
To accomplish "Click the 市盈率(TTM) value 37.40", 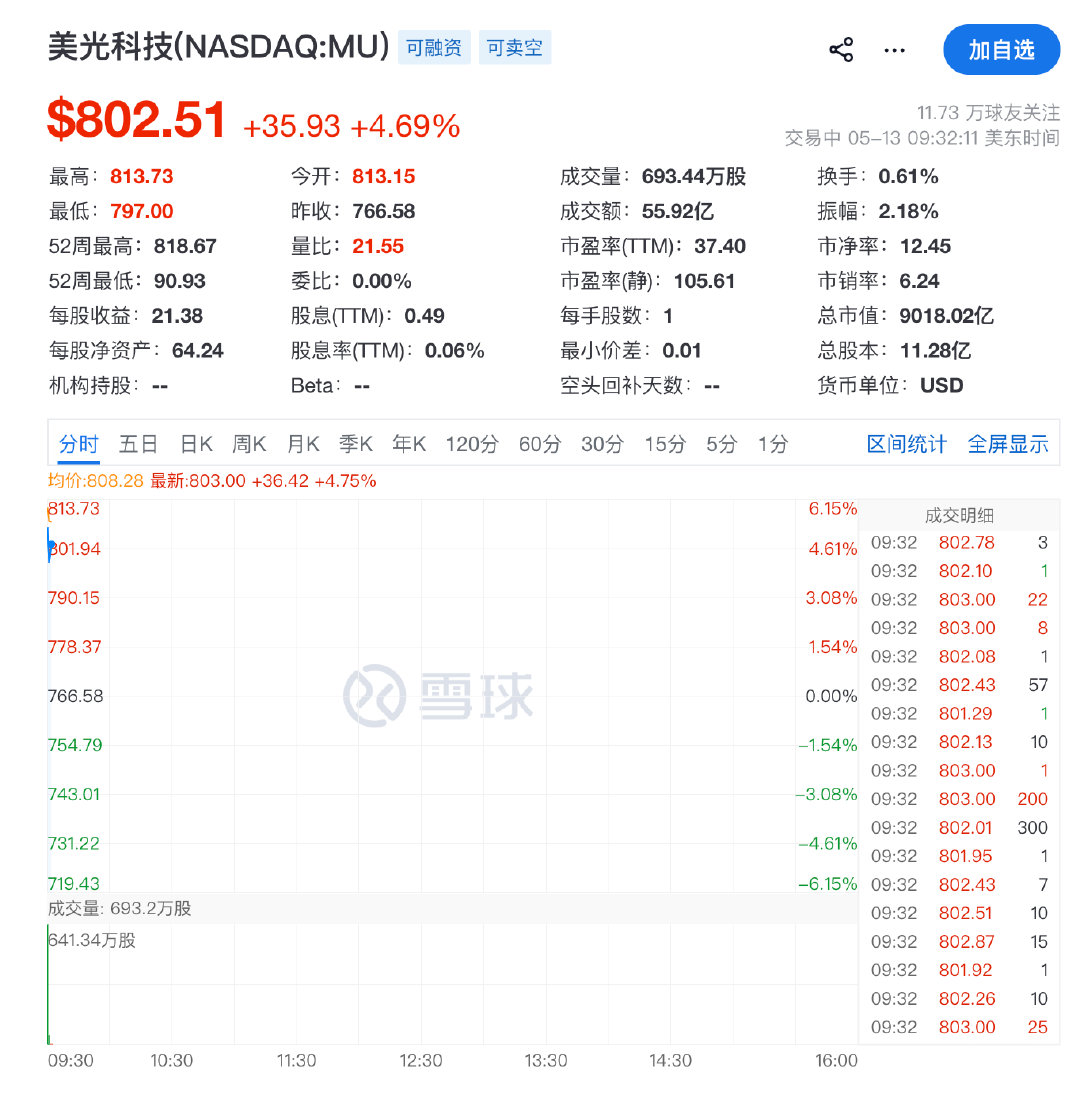I will [720, 246].
